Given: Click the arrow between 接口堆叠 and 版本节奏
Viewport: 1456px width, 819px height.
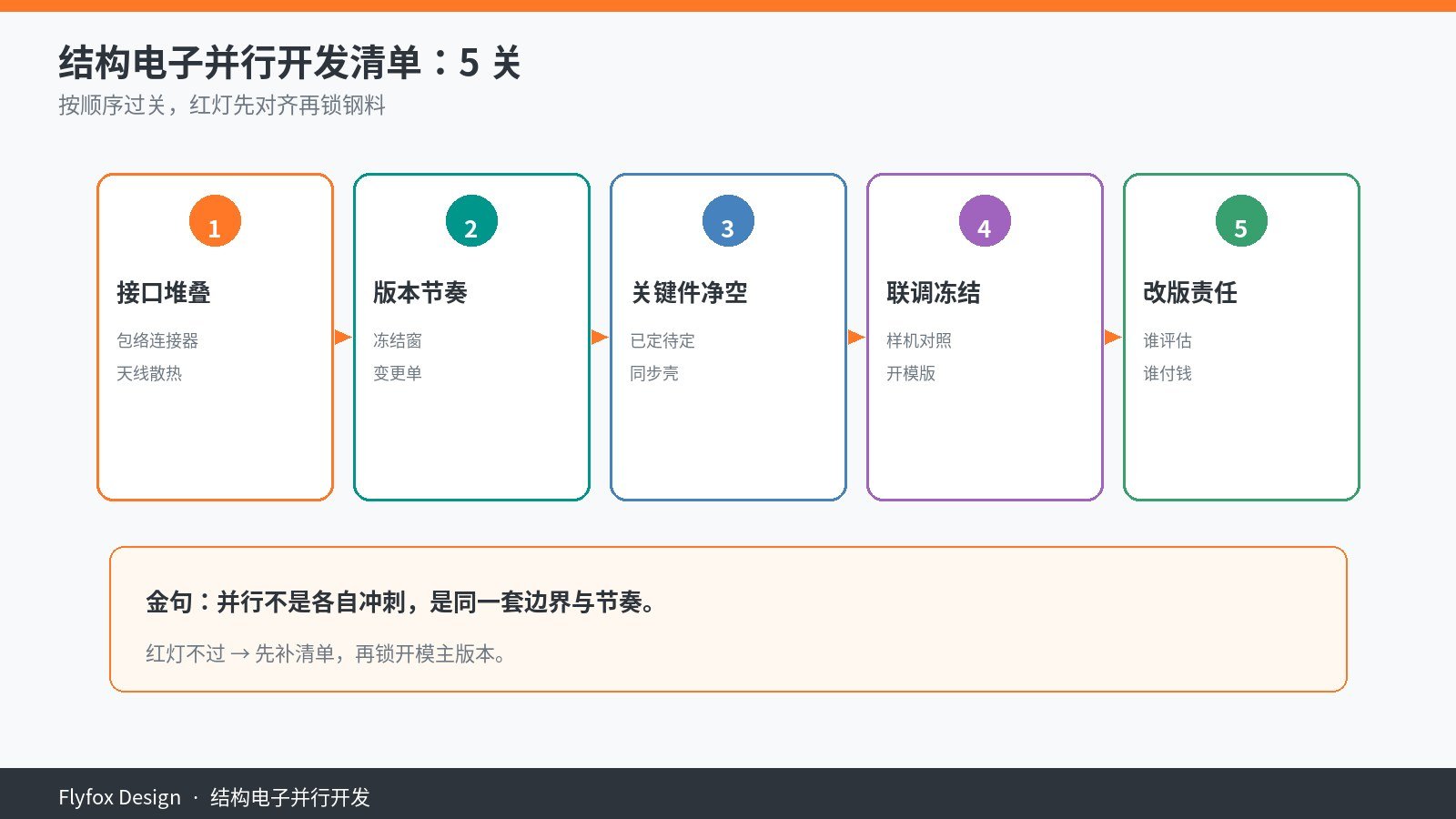Looking at the screenshot, I should pyautogui.click(x=343, y=338).
